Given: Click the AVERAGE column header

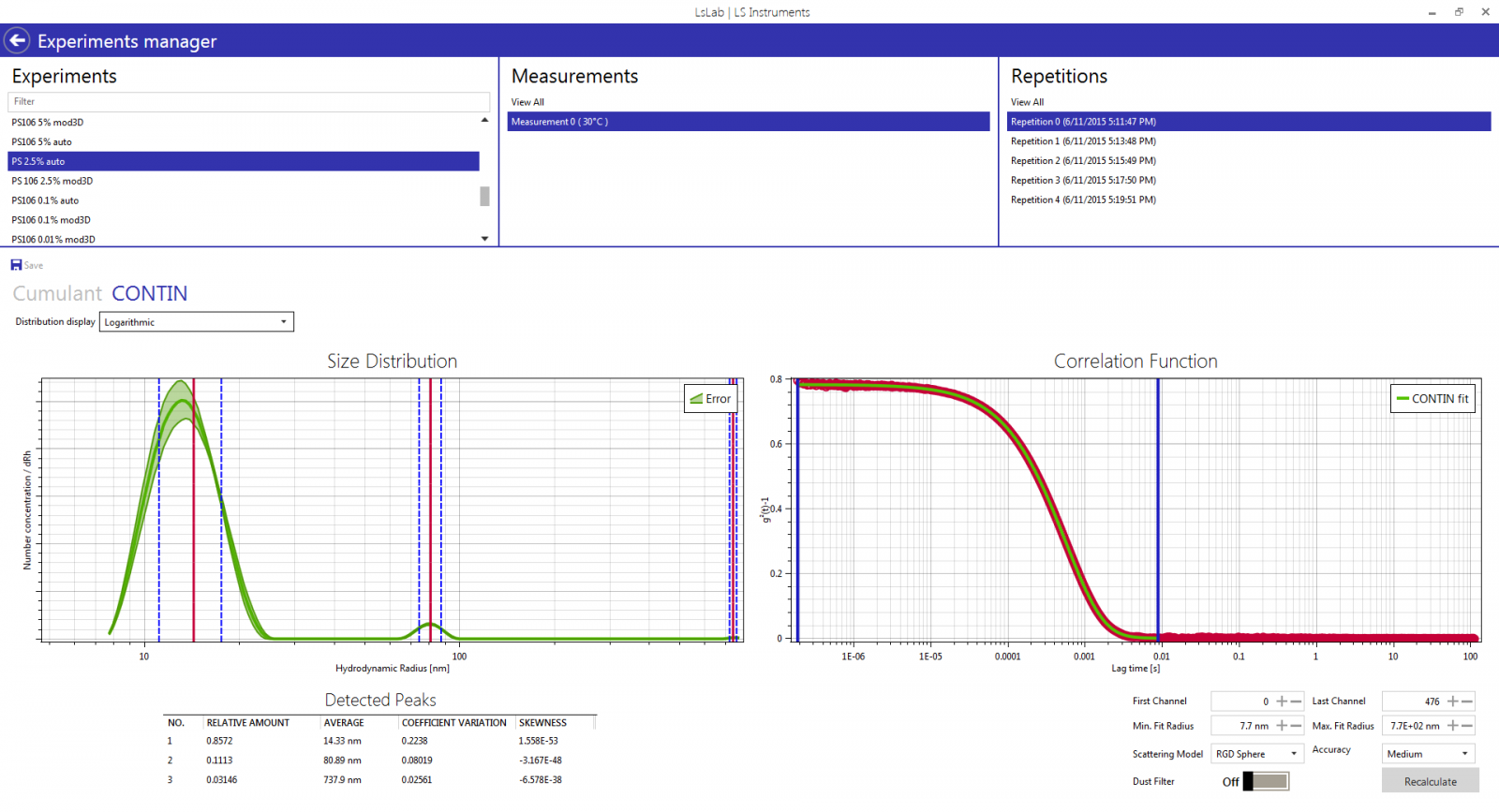Looking at the screenshot, I should [x=344, y=723].
